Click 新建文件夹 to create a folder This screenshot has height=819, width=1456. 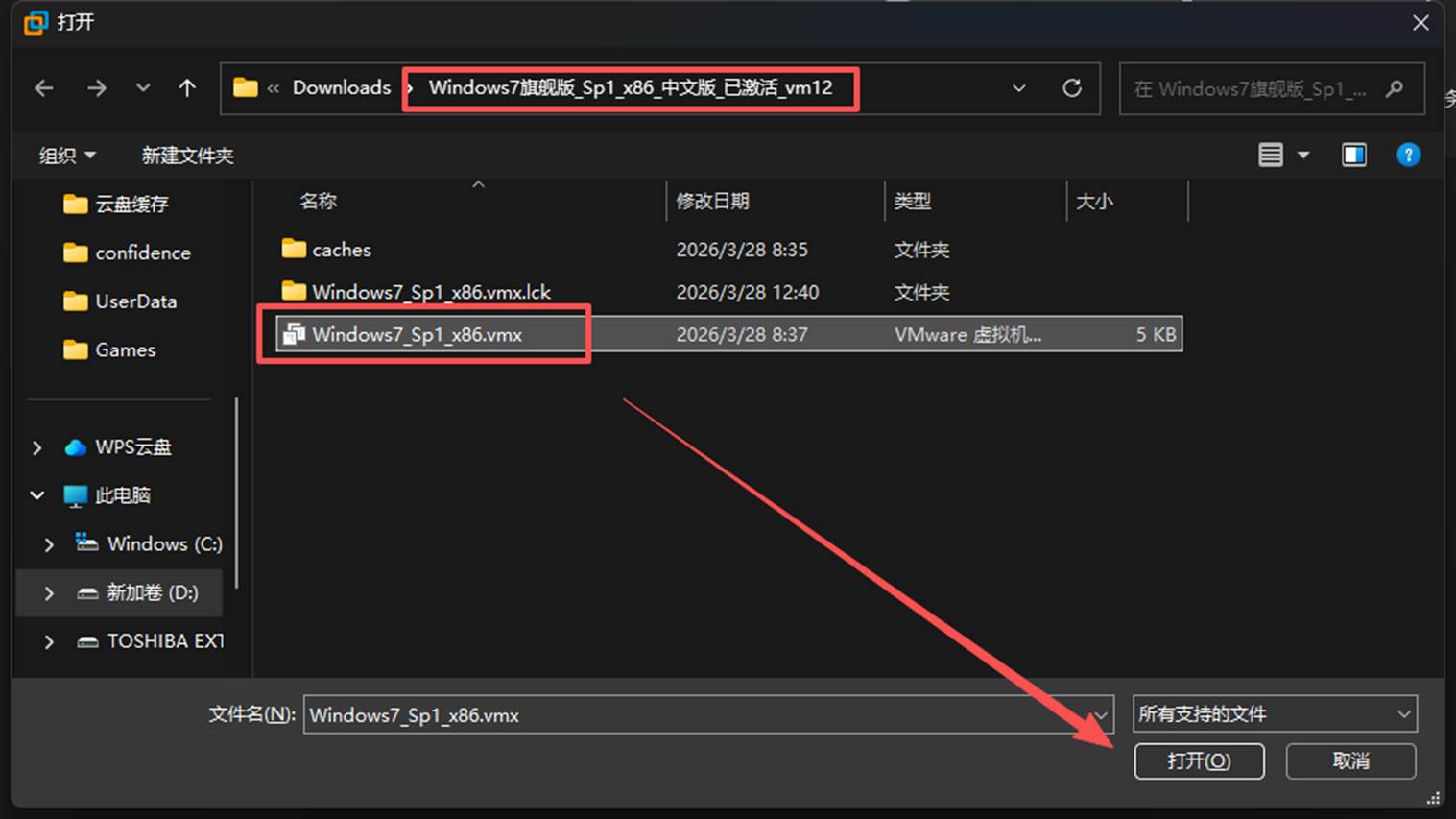point(187,155)
